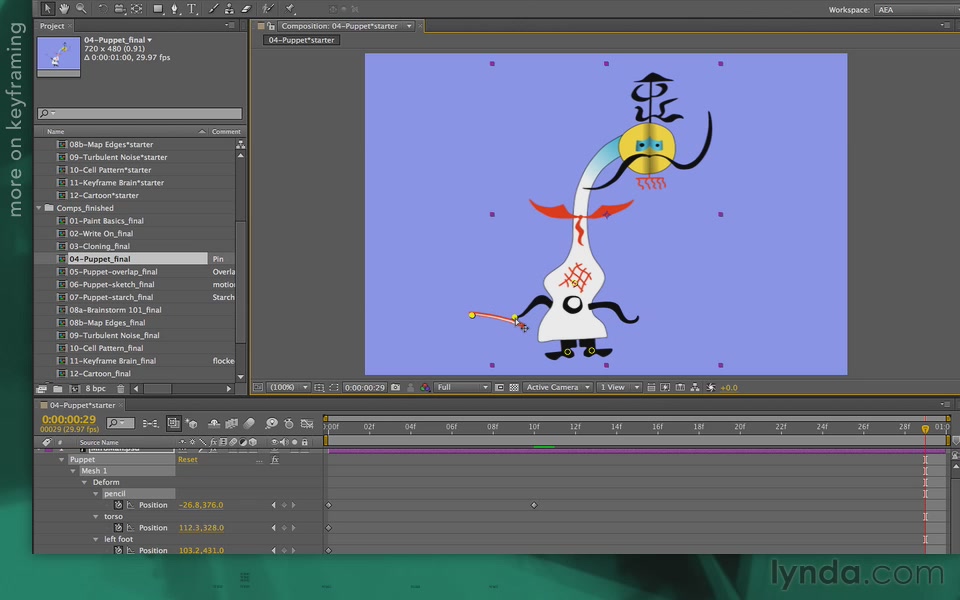Click Interpret Footage icon at Project panel bottom
The image size is (960, 600).
[x=42, y=388]
